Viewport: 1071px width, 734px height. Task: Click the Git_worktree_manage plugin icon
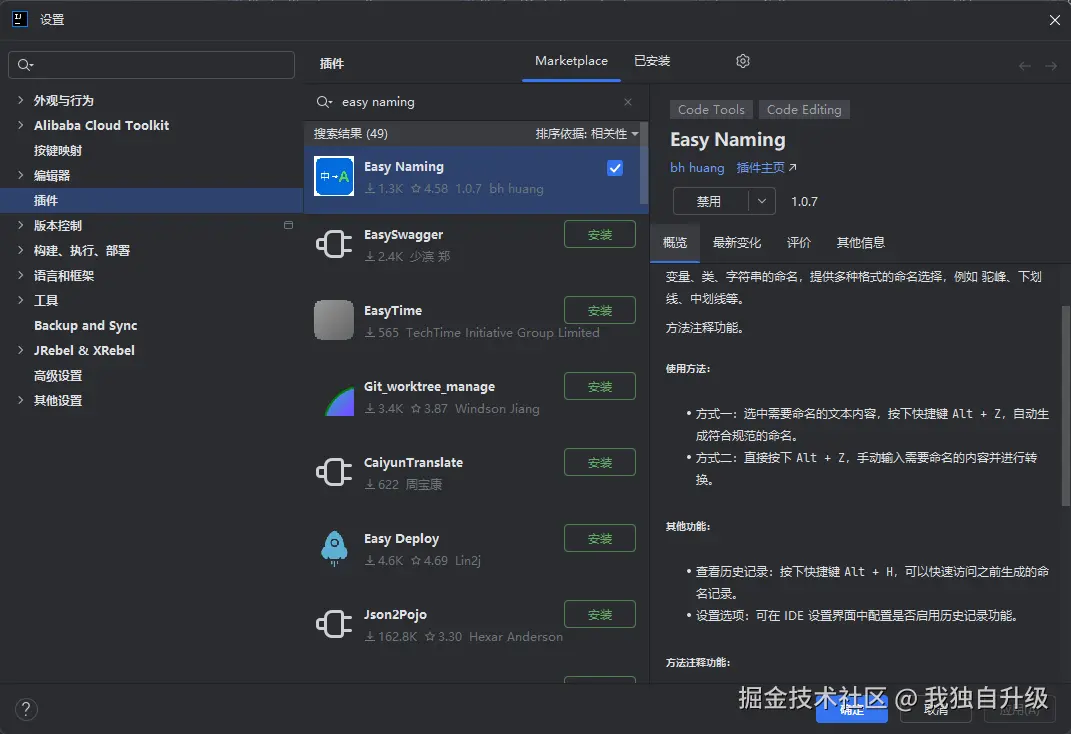click(x=339, y=400)
